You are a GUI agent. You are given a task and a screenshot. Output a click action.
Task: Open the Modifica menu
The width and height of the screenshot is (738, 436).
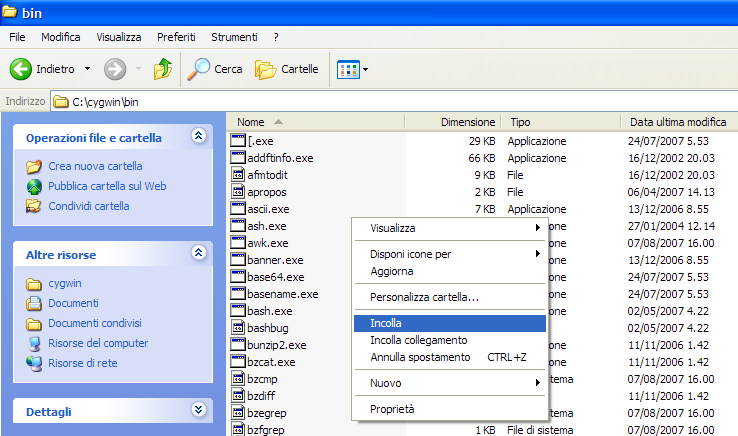[61, 37]
